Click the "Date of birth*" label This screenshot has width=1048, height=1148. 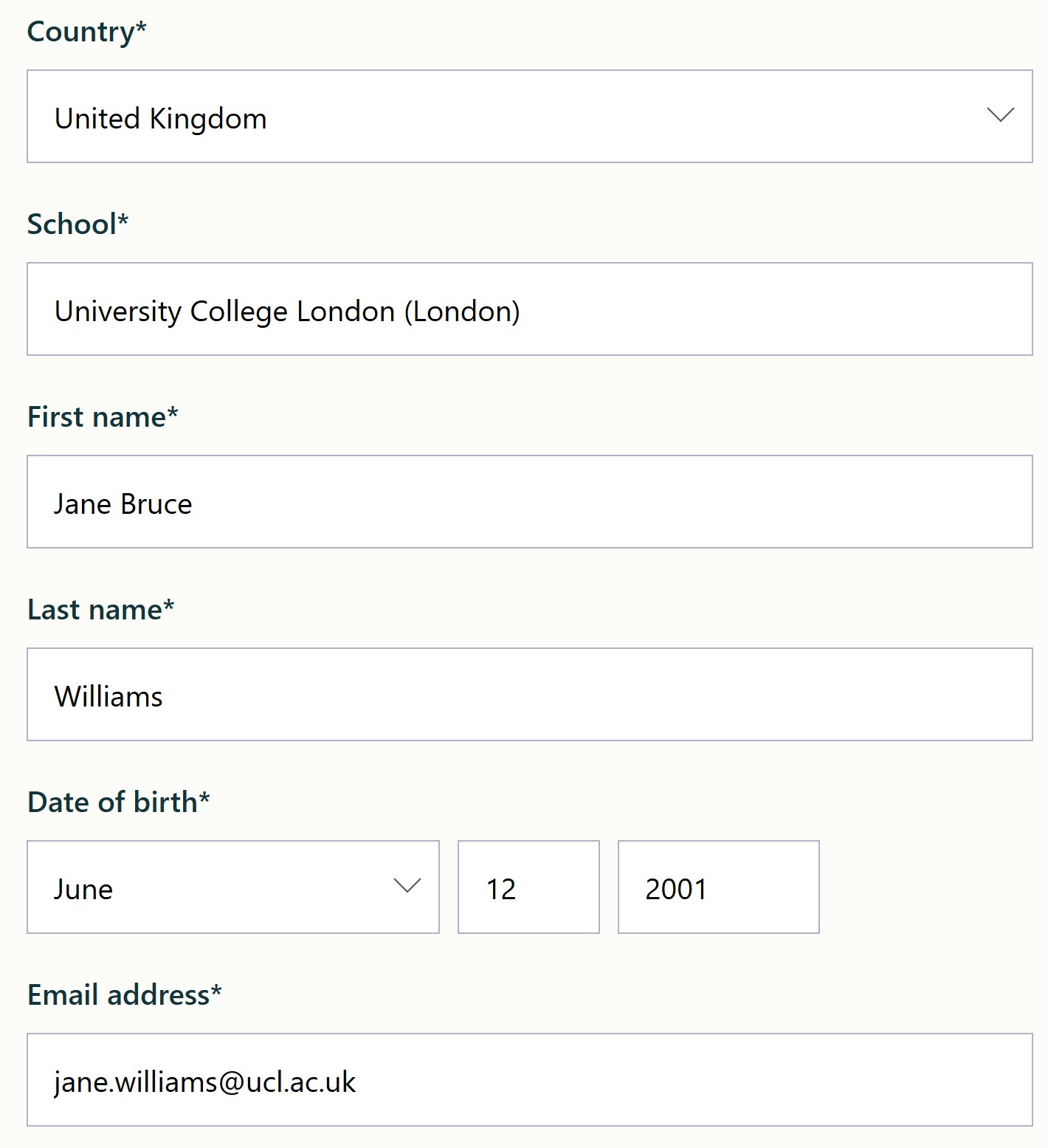click(118, 802)
